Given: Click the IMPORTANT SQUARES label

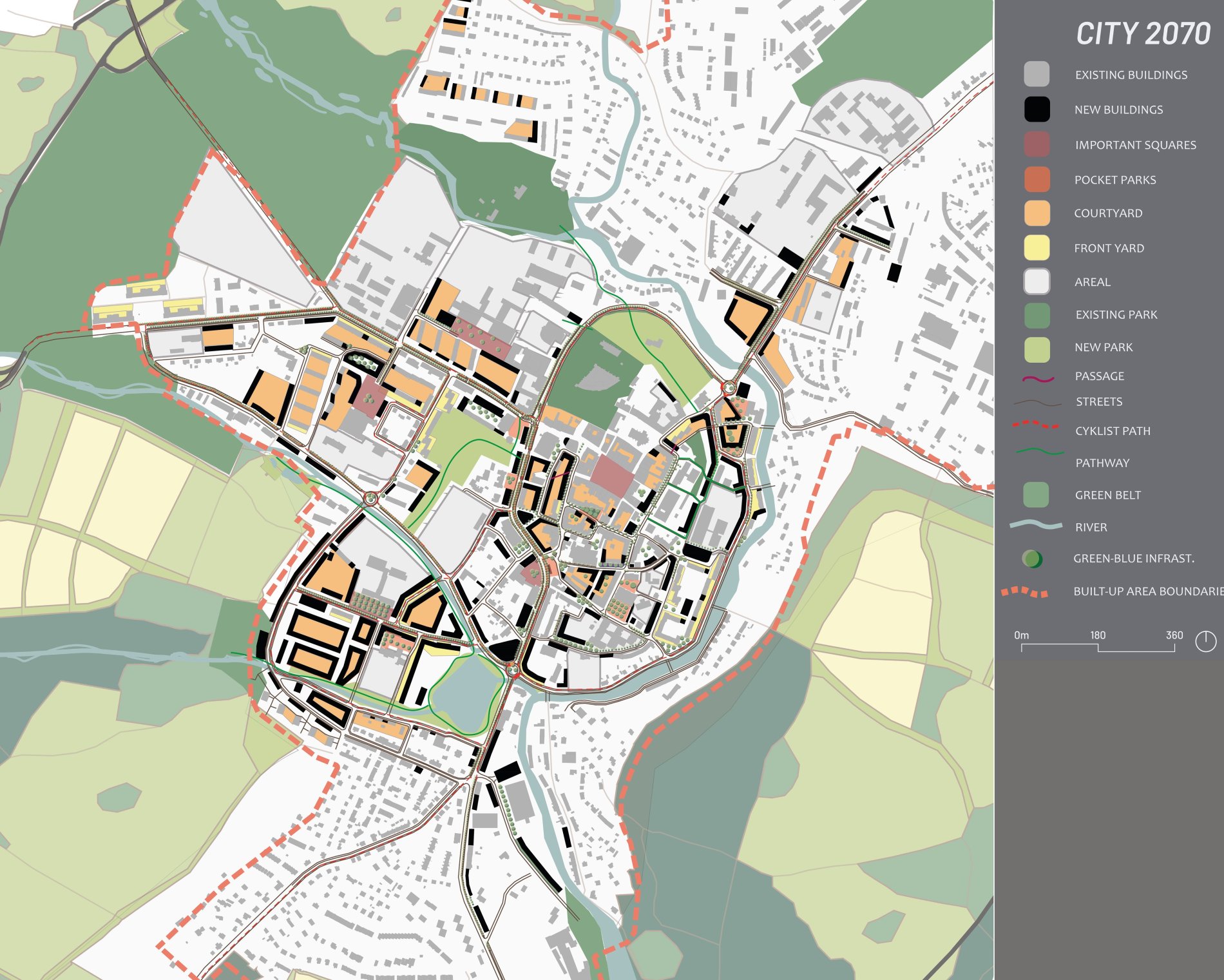Looking at the screenshot, I should point(1136,145).
